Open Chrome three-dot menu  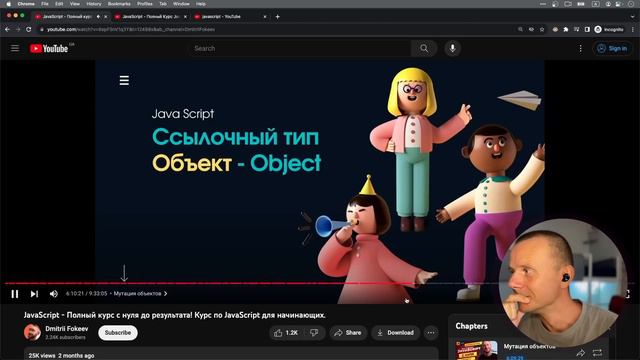633,29
